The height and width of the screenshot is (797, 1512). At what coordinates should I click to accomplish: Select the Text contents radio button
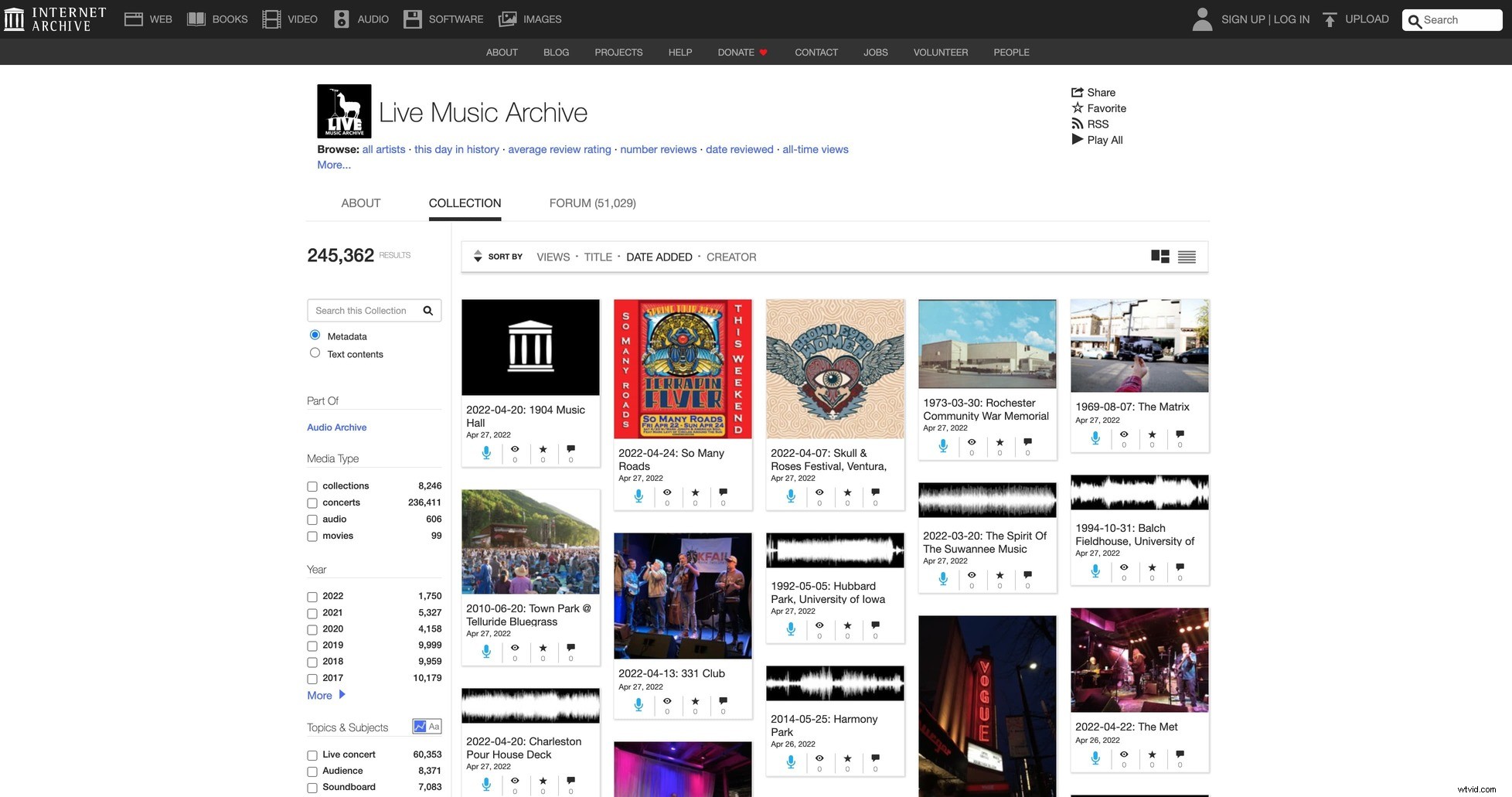click(315, 352)
